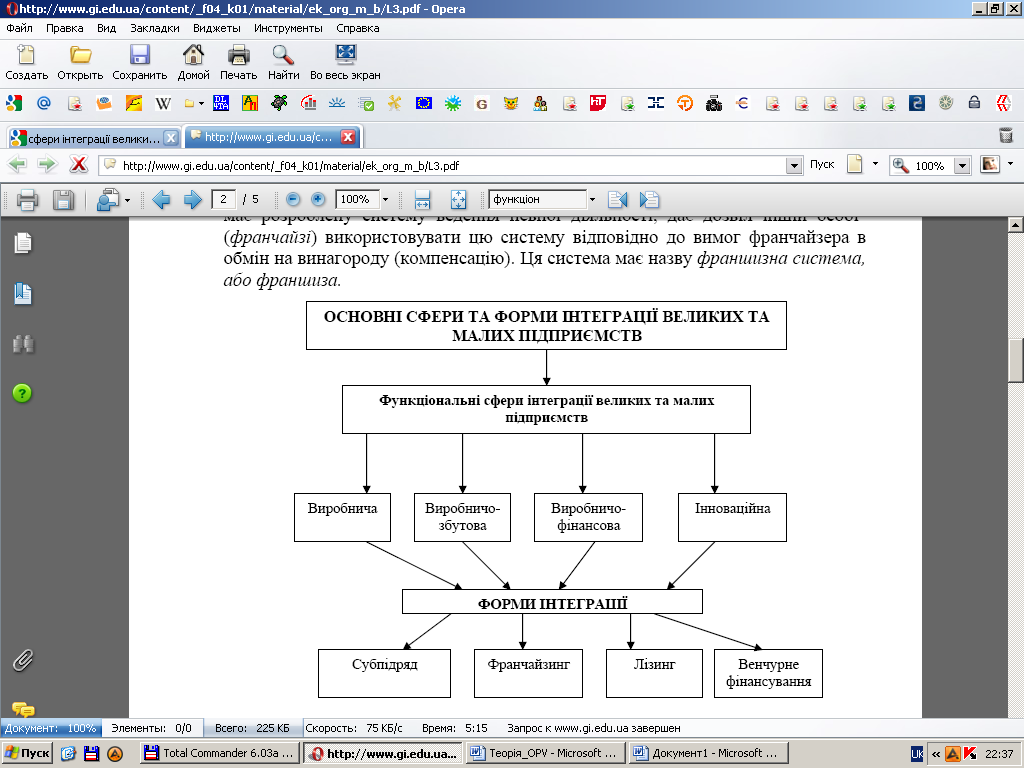This screenshot has height=768, width=1024.
Task: Open the Закладки menu
Action: pyautogui.click(x=155, y=28)
